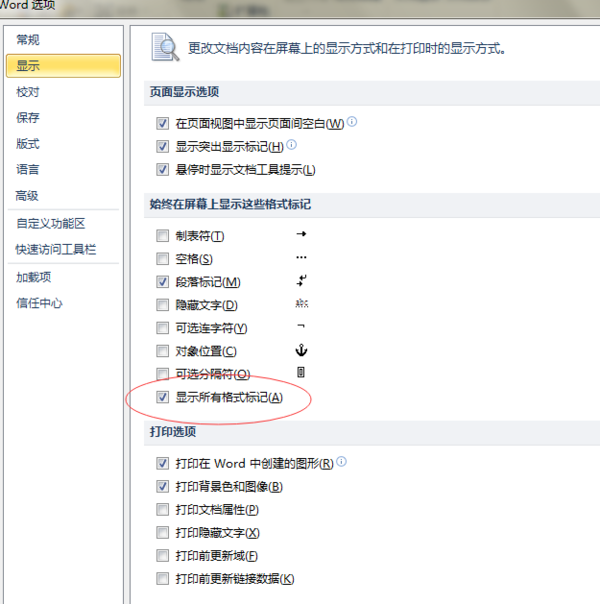Click the anchor symbol beside 对象位置
This screenshot has width=600, height=604.
pos(301,350)
